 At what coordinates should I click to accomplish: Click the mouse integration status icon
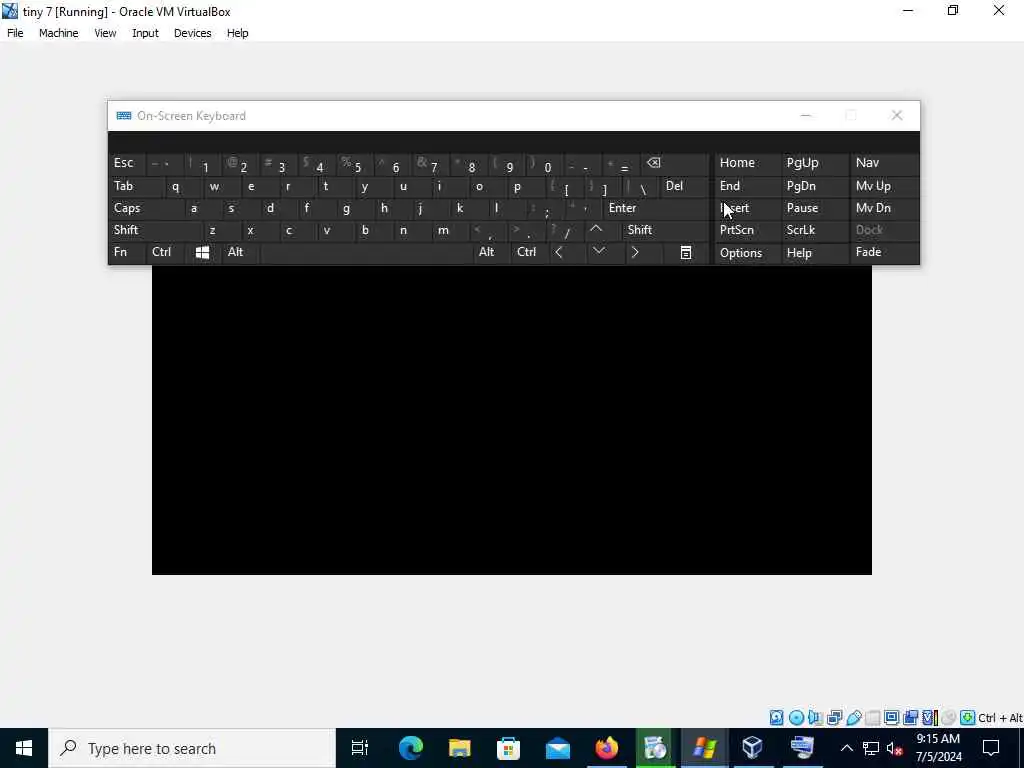tap(948, 718)
